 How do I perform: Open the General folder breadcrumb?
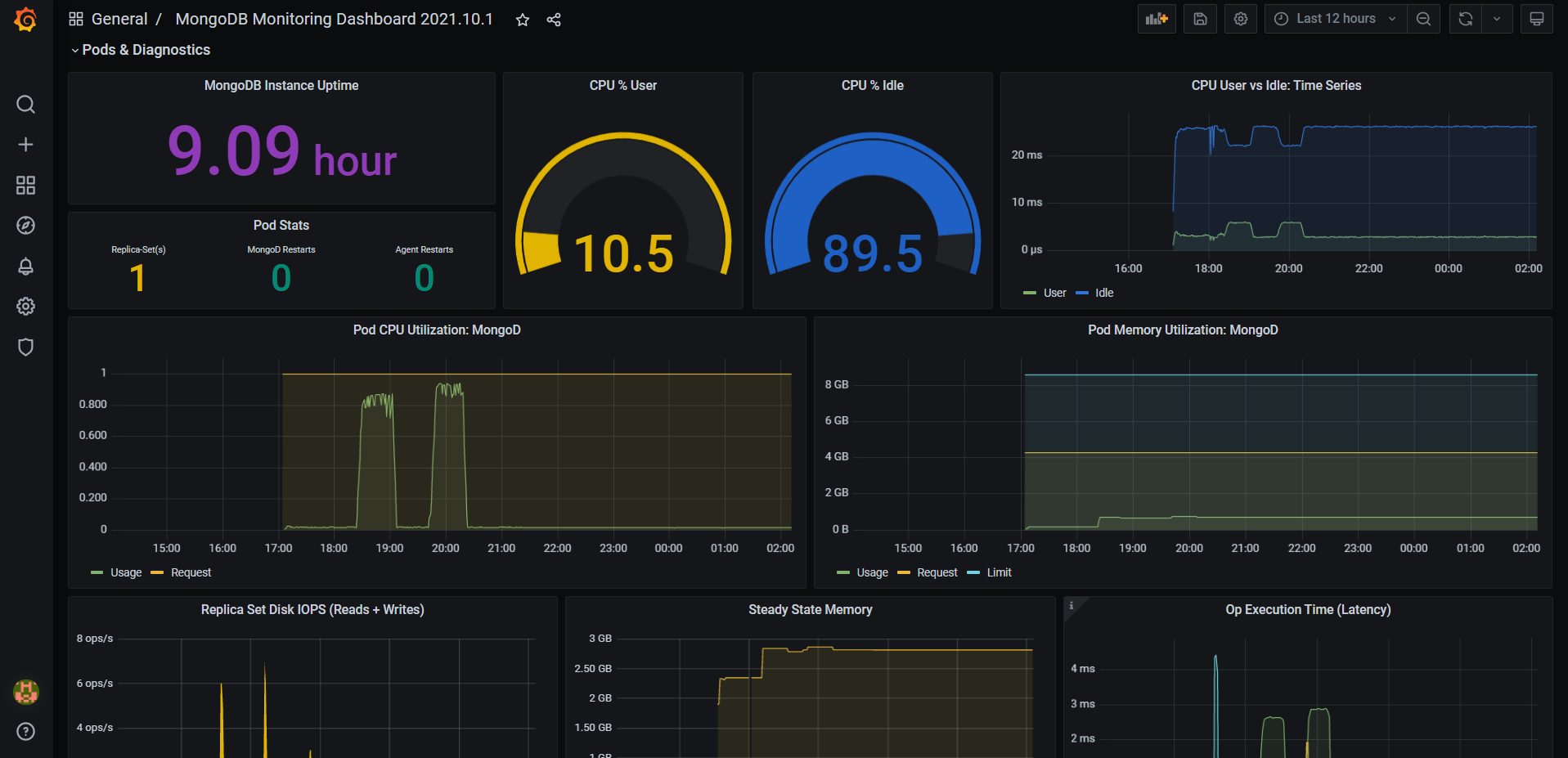119,19
